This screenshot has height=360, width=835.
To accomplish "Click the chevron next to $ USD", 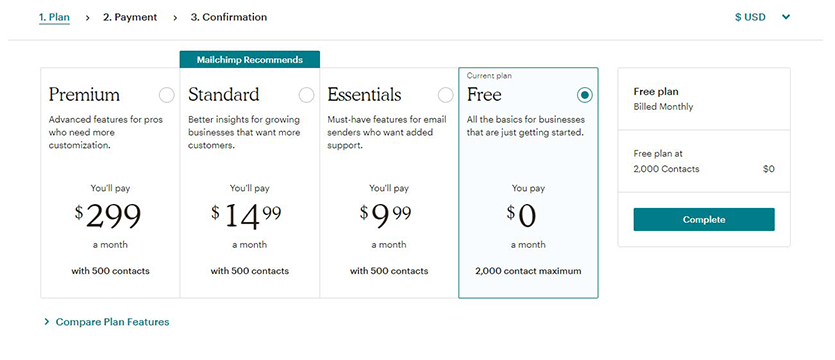I will click(785, 17).
